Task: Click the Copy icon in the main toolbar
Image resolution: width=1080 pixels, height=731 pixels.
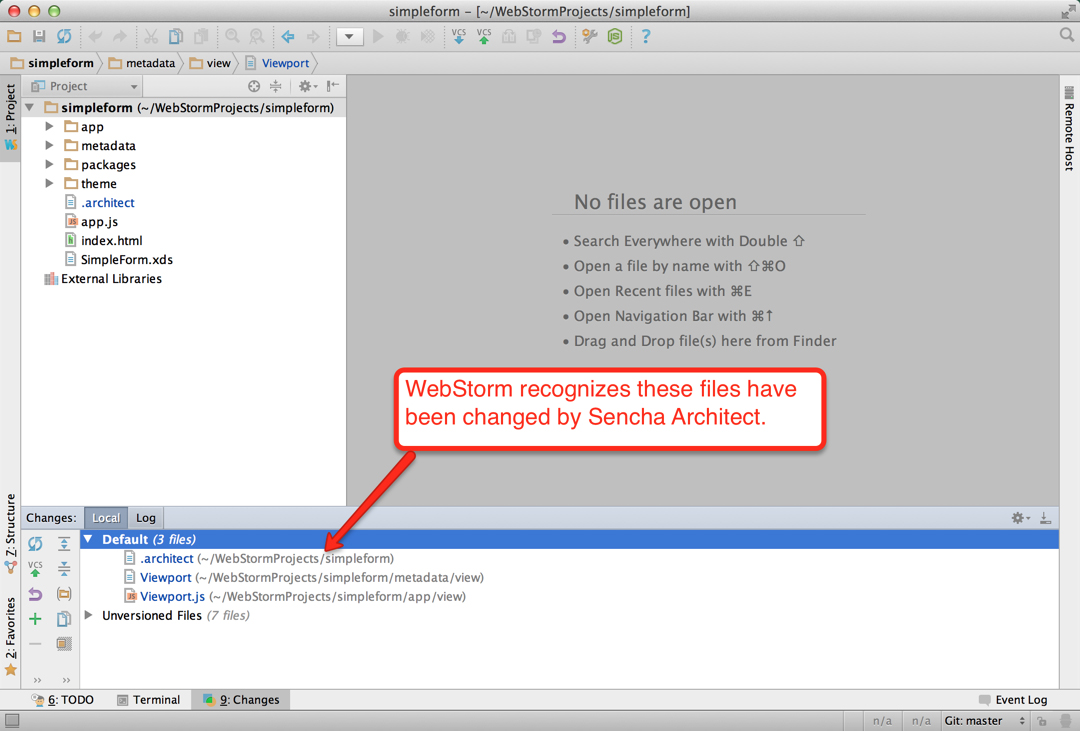Action: click(176, 37)
